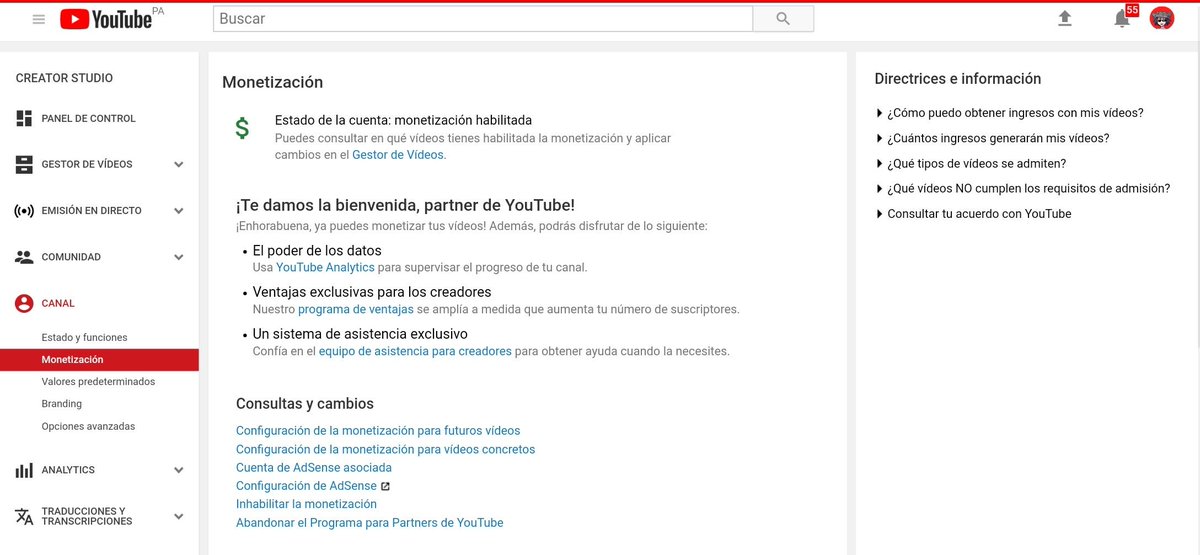Expand the Analytics chevron

(x=179, y=470)
